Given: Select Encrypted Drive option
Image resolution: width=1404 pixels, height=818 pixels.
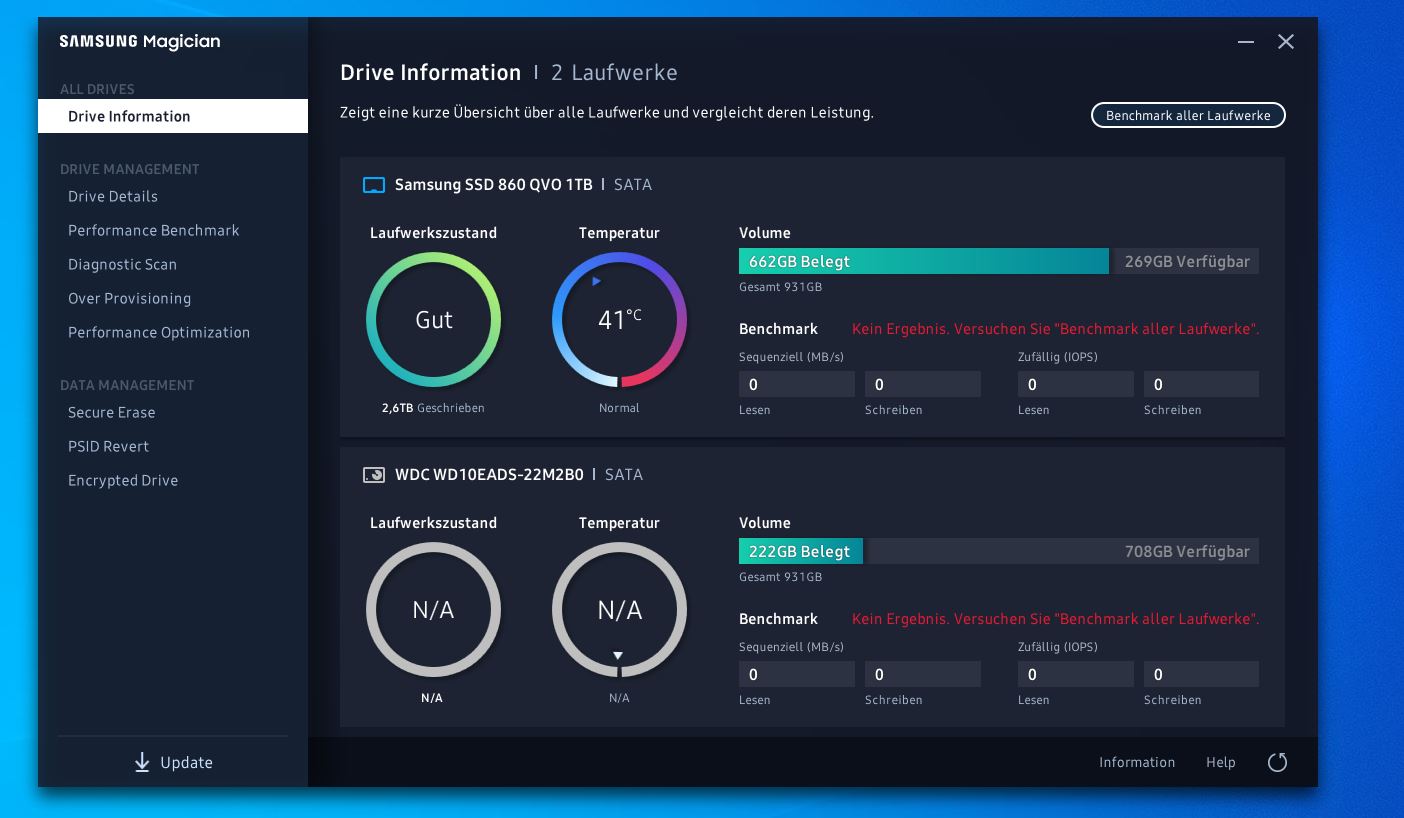Looking at the screenshot, I should coord(123,481).
